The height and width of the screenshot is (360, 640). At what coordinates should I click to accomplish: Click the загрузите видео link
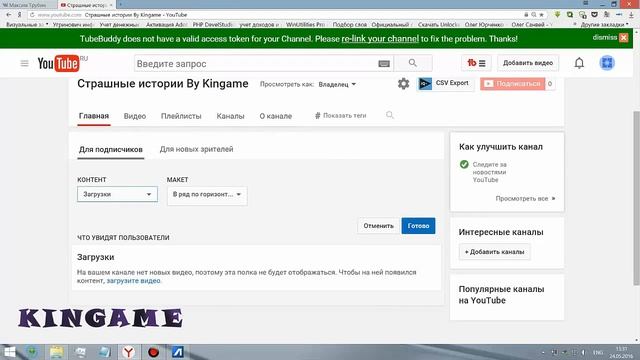click(133, 281)
